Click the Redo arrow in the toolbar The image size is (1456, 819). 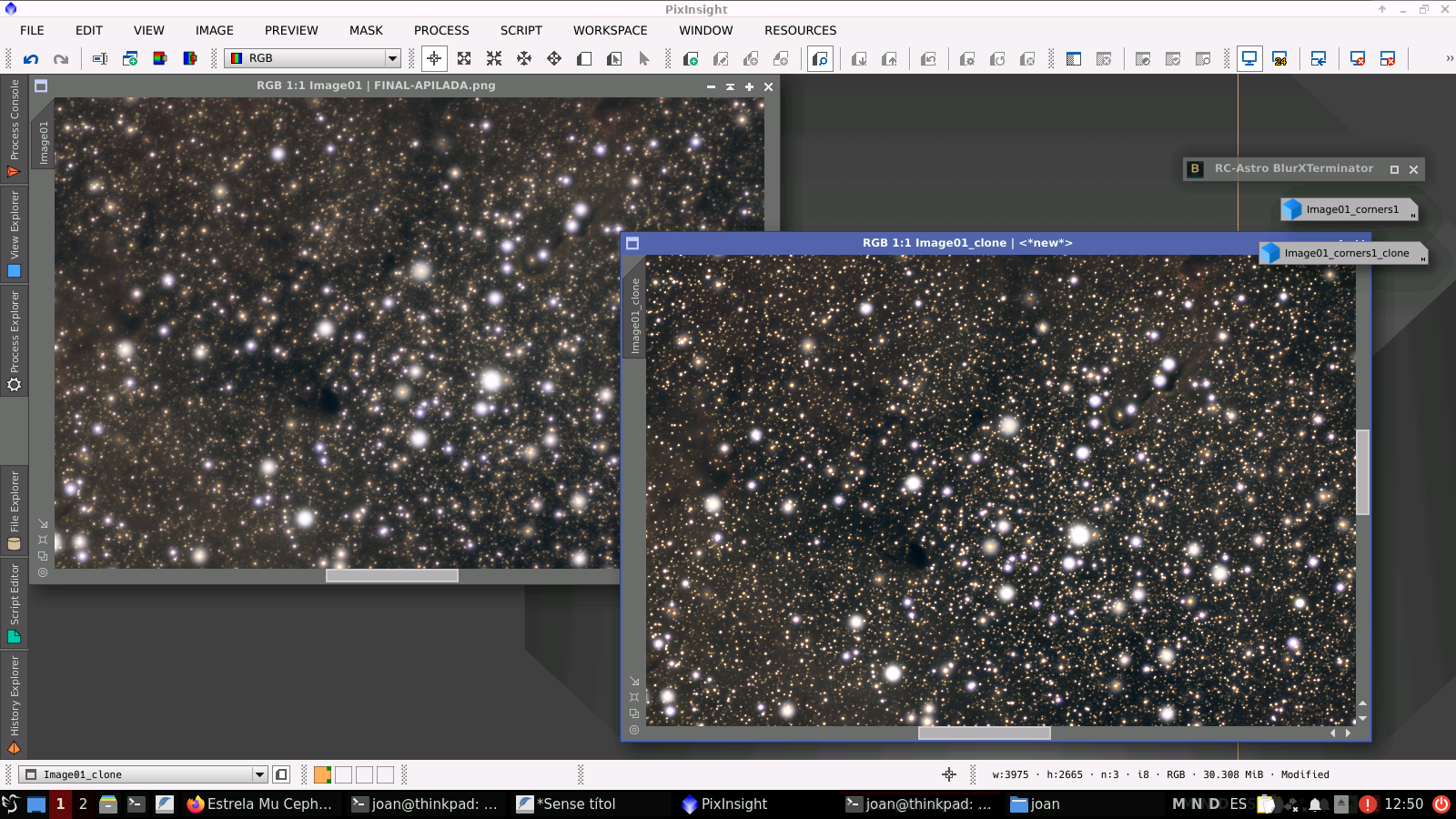61,59
